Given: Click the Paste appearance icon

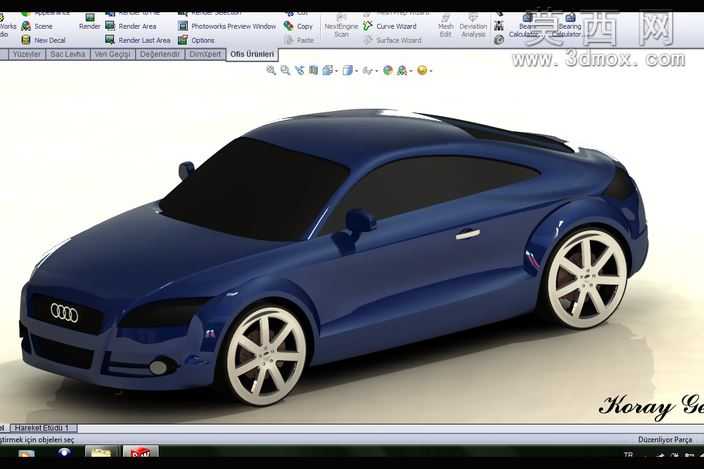Looking at the screenshot, I should tap(288, 40).
